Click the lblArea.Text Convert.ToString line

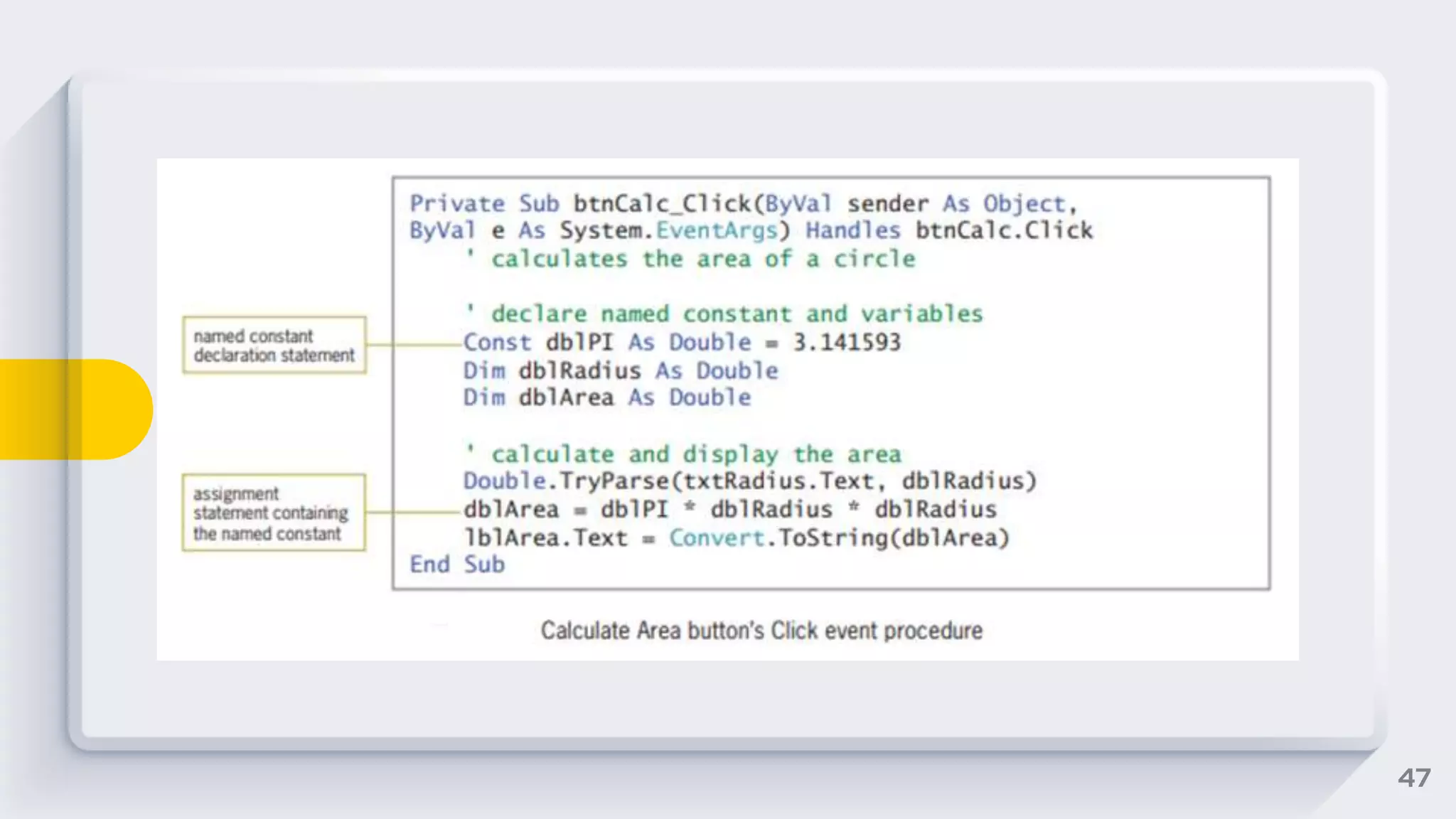click(x=736, y=538)
